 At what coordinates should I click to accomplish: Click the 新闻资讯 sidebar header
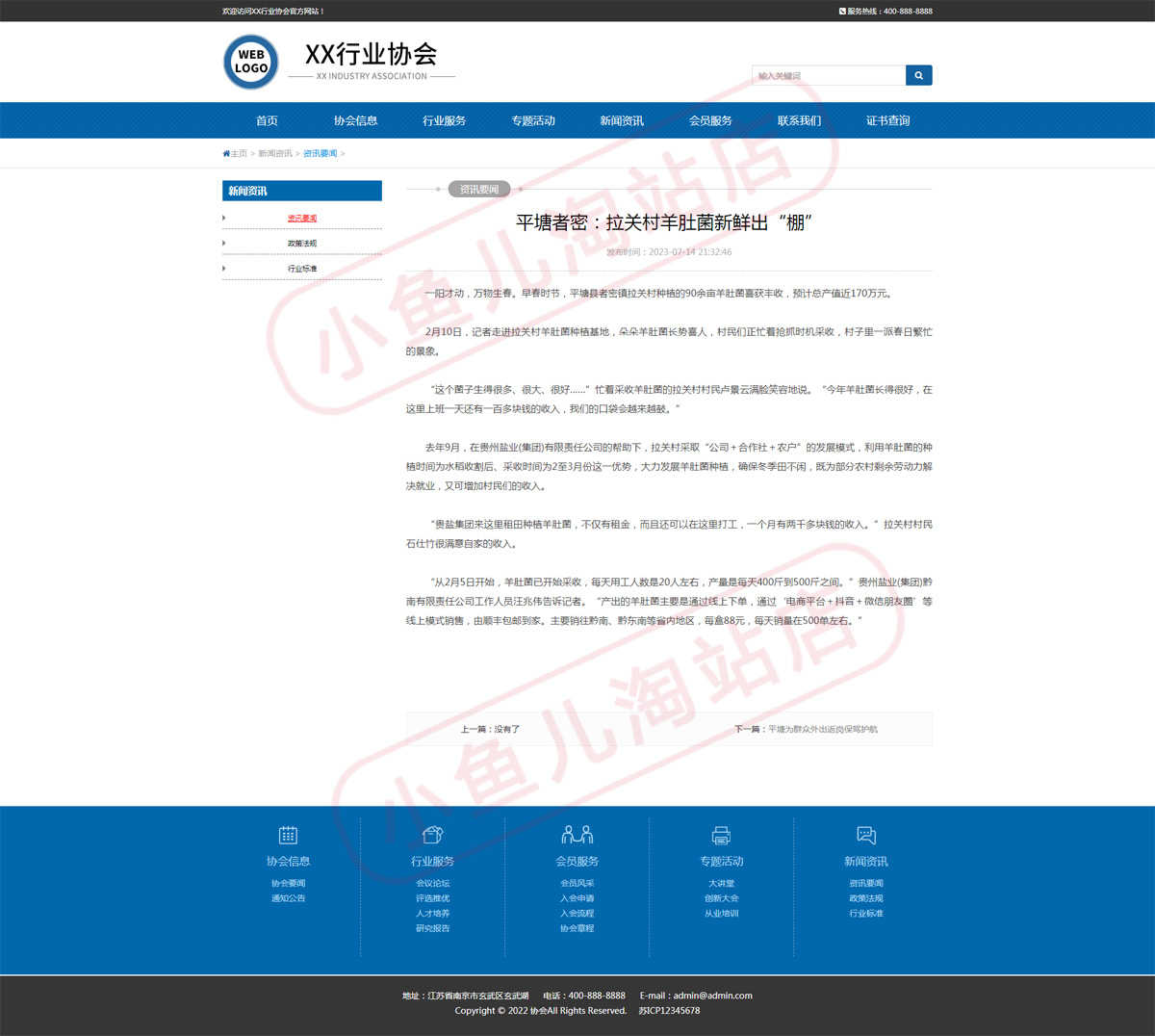pos(302,191)
